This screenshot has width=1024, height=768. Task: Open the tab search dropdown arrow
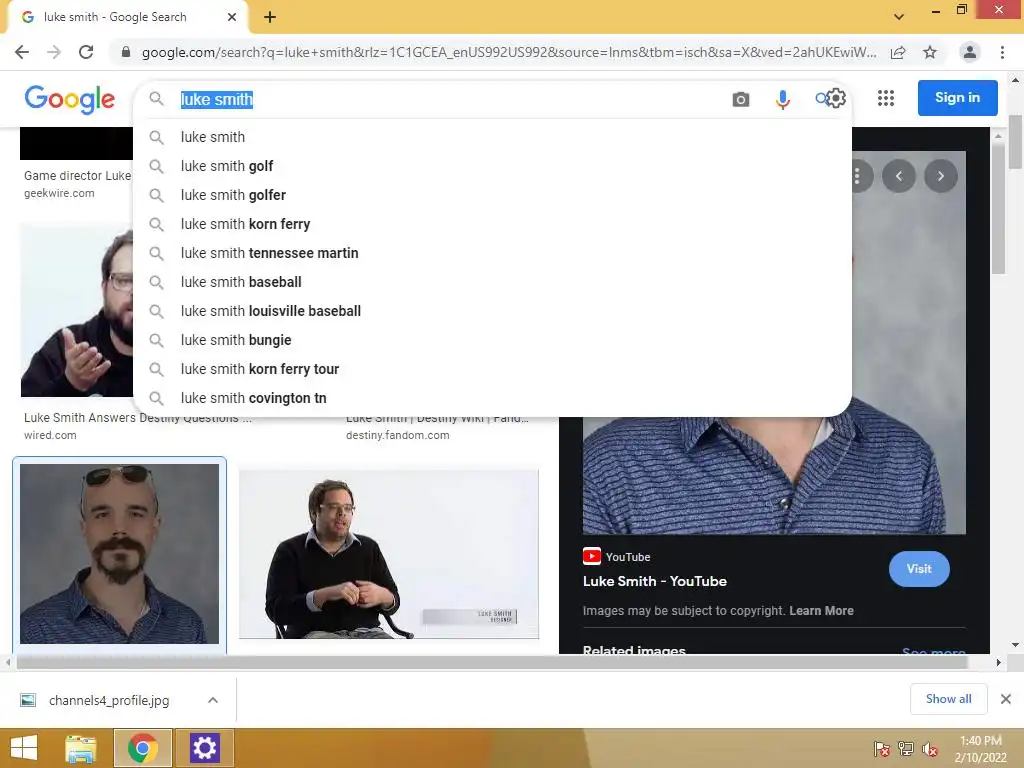point(899,17)
